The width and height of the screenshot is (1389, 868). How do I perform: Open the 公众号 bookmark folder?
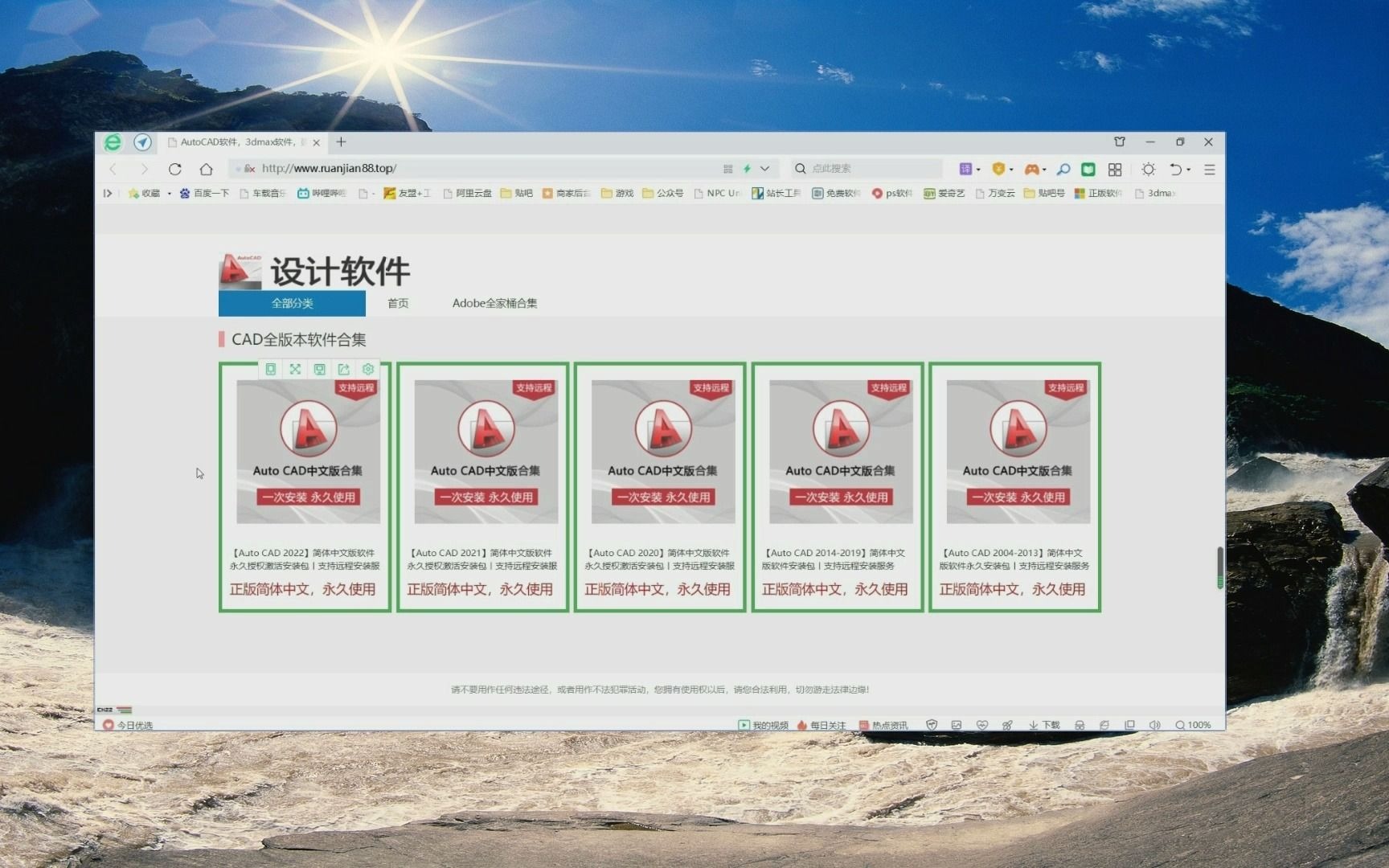point(662,193)
